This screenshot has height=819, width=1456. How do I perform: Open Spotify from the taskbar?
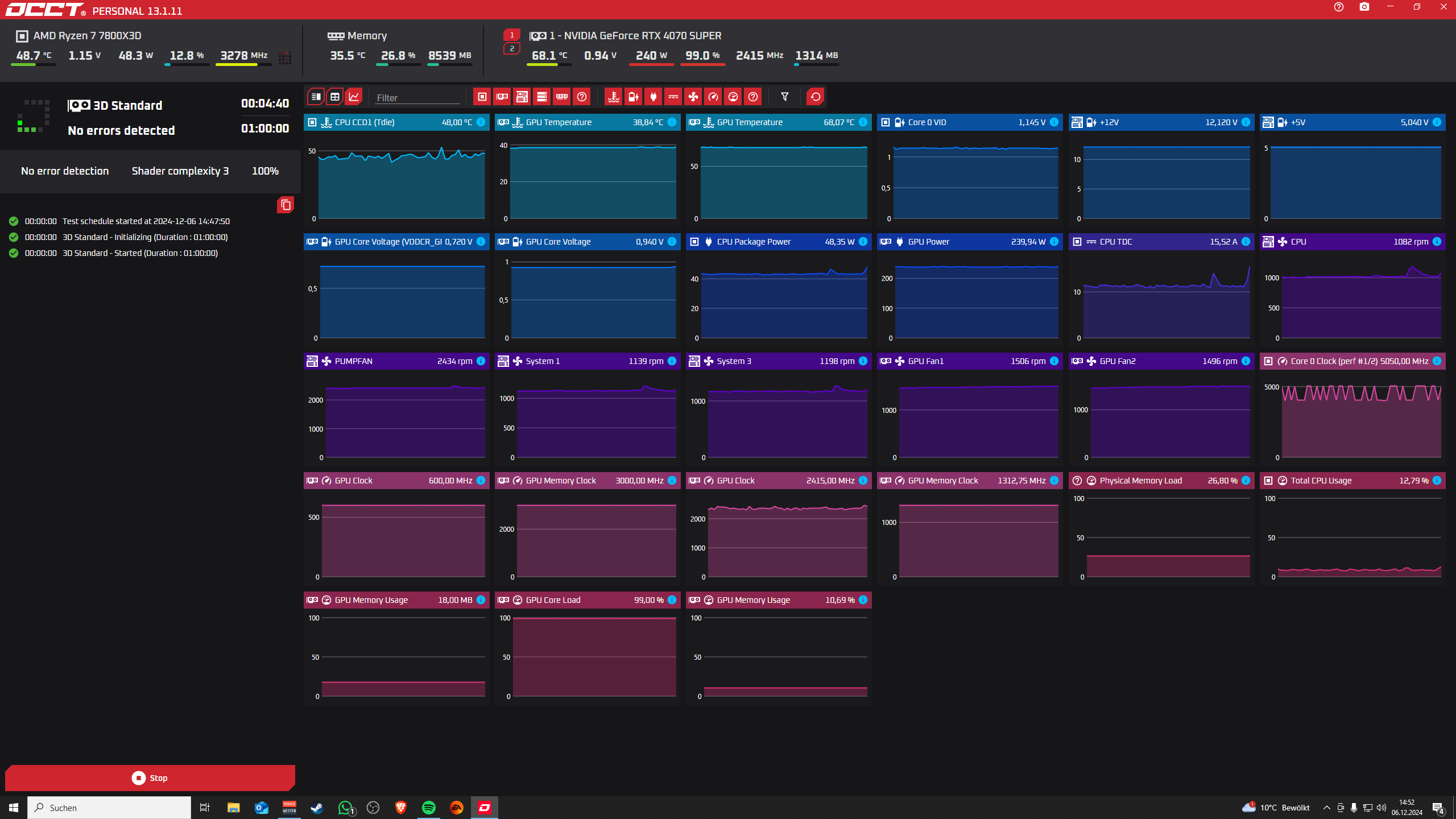tap(428, 808)
